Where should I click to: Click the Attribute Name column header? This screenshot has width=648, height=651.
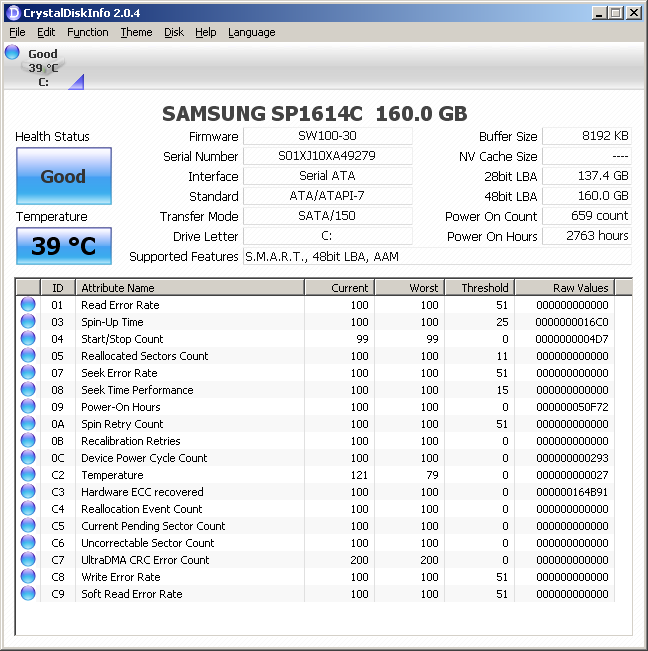point(190,288)
